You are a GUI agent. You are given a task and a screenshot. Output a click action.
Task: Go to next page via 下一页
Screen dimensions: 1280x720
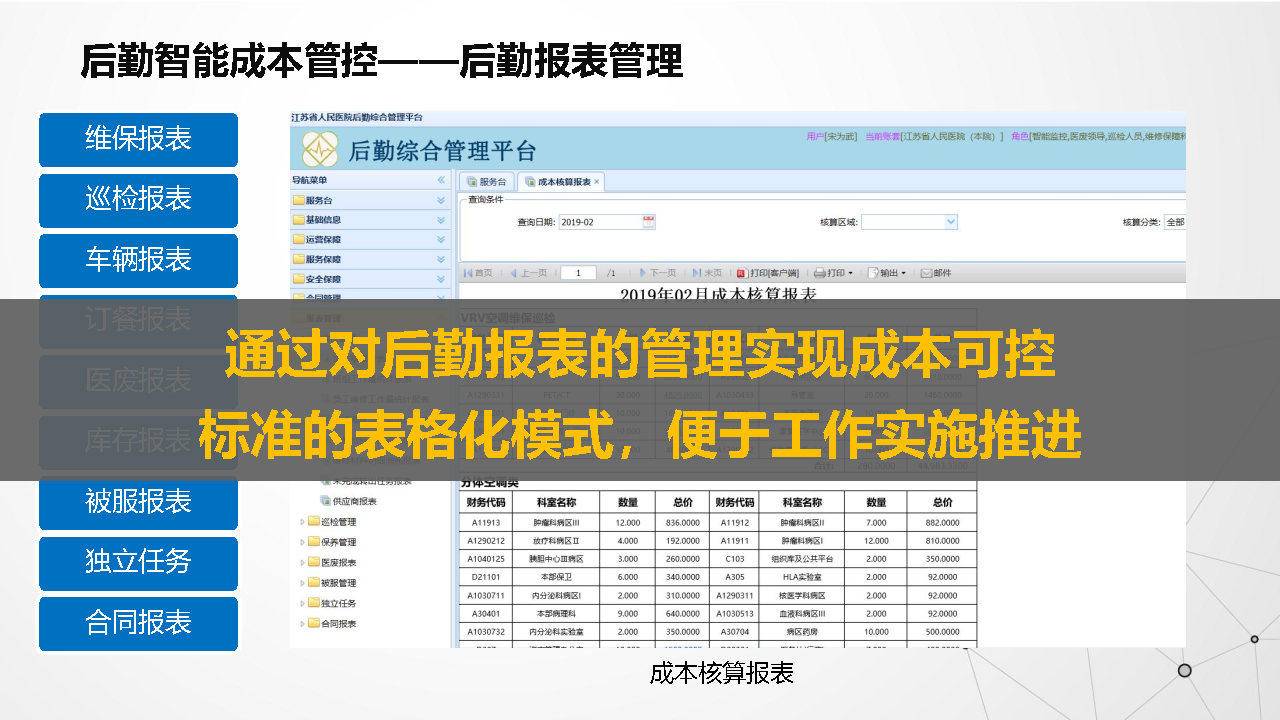[657, 272]
